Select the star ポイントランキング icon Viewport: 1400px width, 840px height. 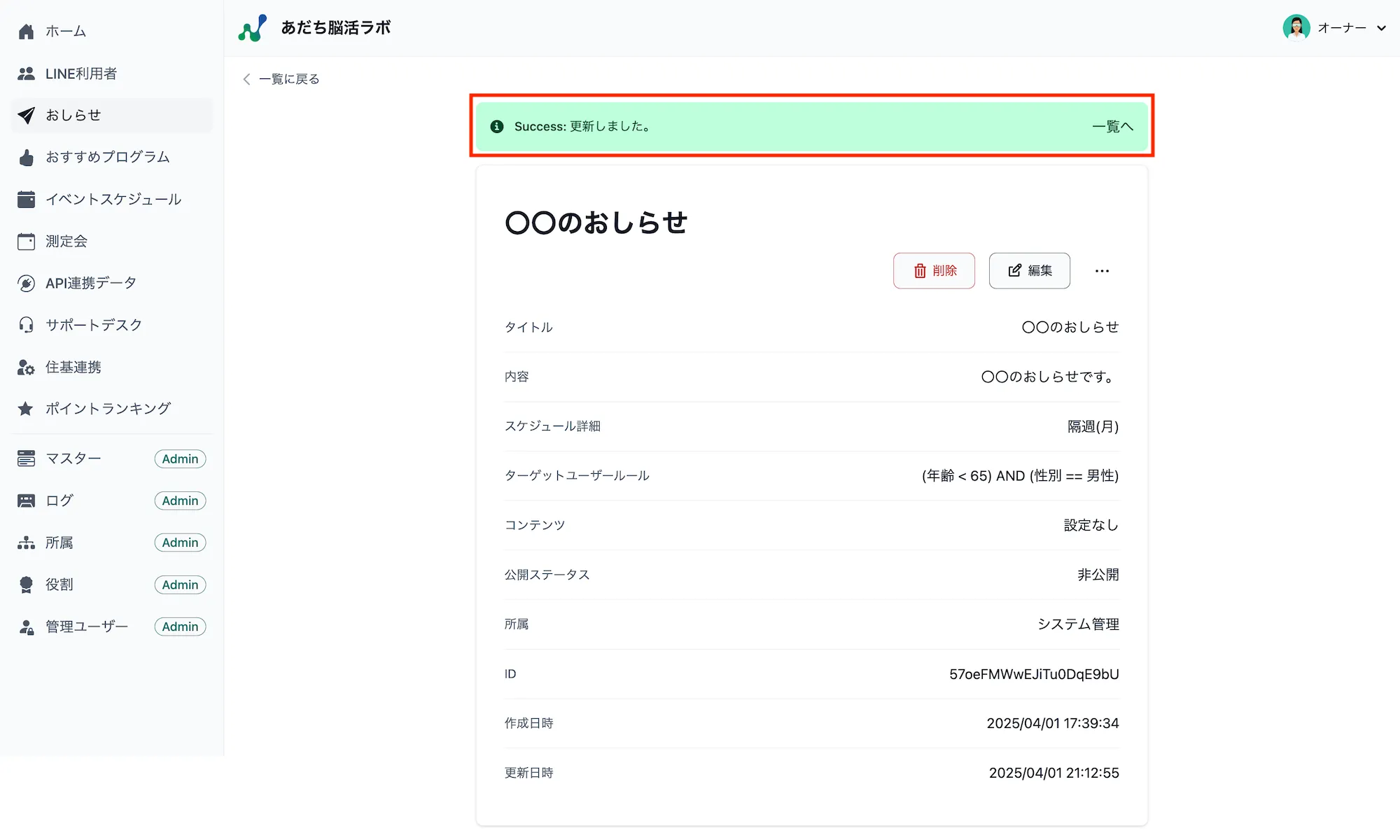(26, 409)
